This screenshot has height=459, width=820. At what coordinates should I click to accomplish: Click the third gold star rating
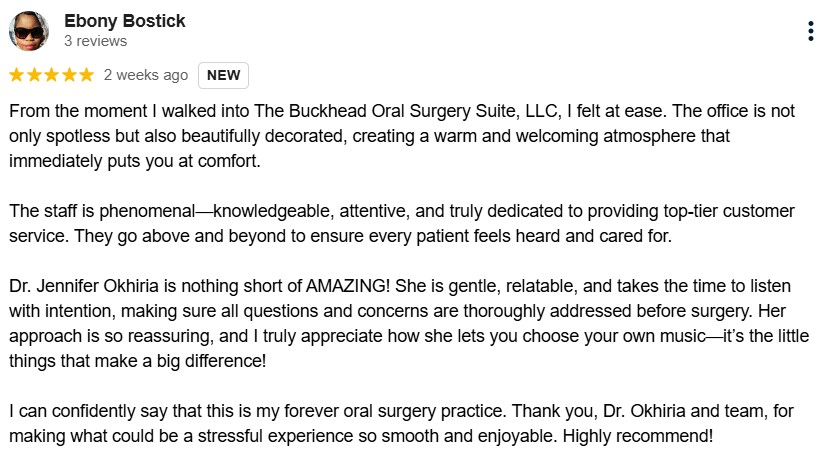51,75
